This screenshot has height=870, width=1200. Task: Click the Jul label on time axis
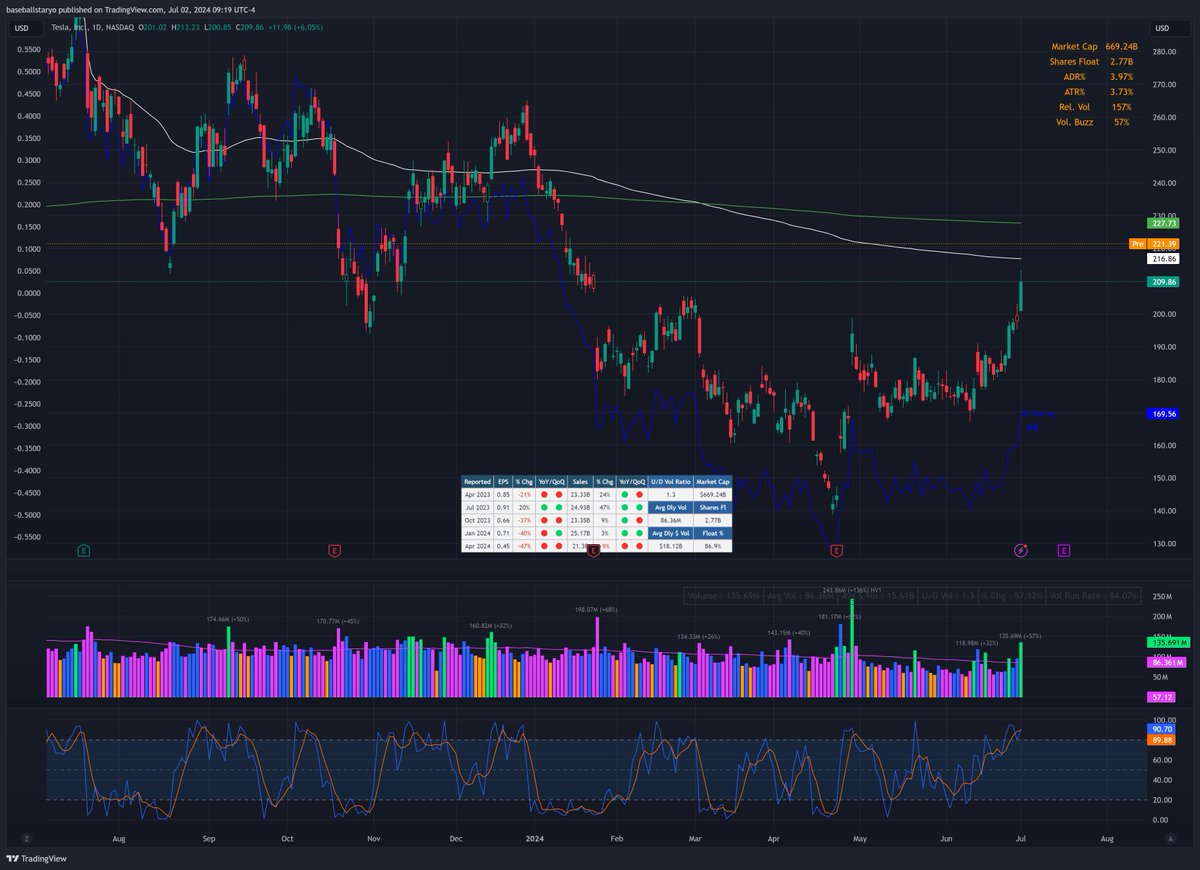click(1022, 840)
